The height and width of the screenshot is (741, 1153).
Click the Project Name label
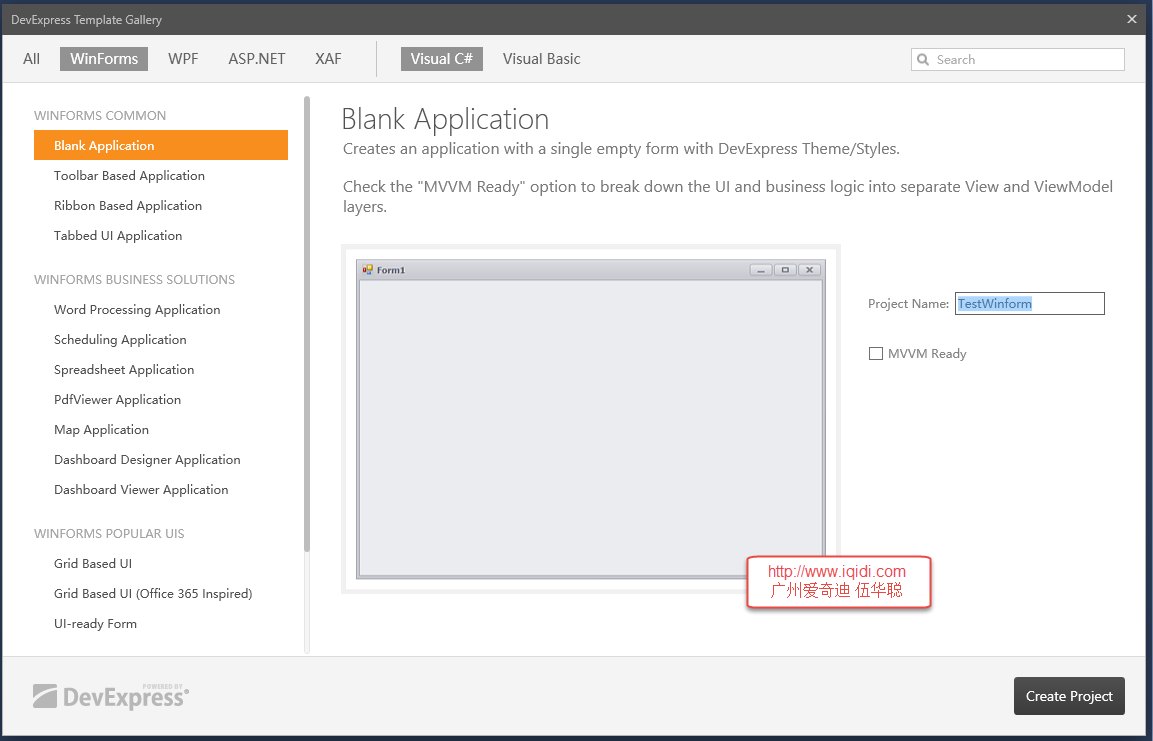tap(909, 304)
